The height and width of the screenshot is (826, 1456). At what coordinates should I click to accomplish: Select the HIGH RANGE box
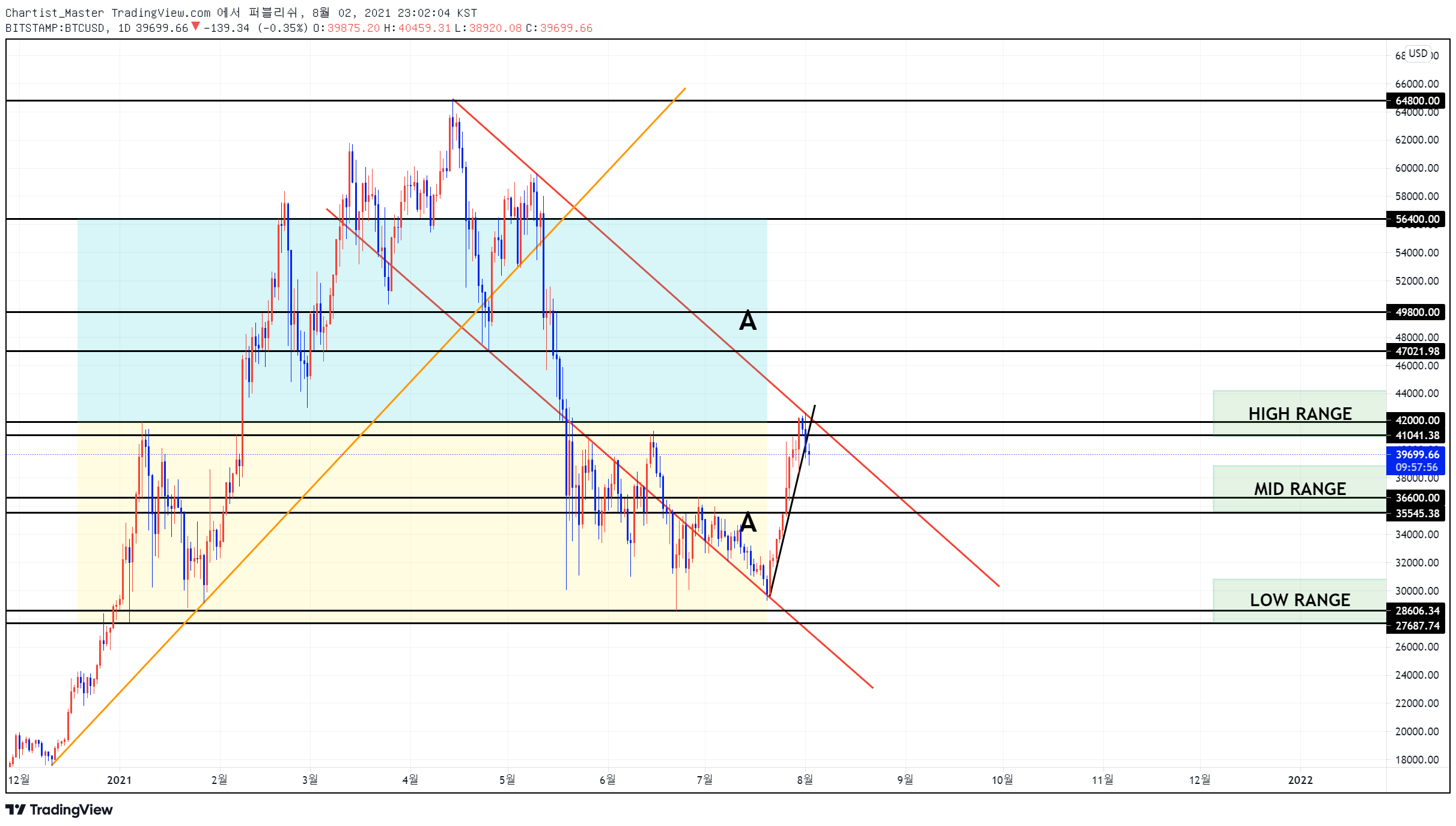coord(1300,413)
